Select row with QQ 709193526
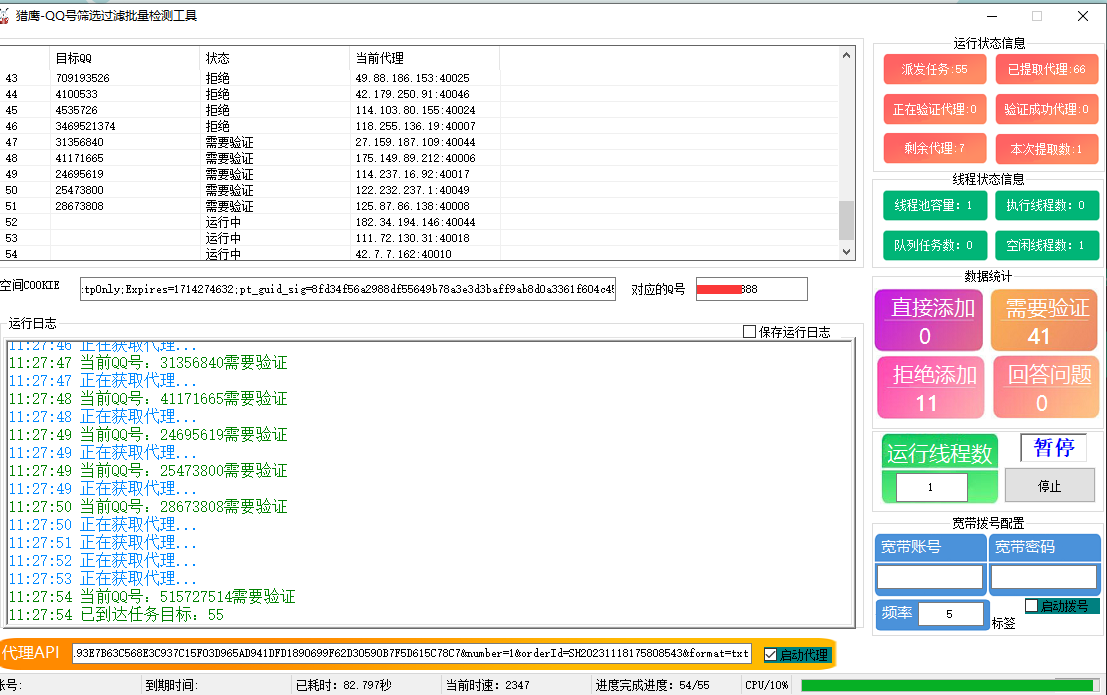The width and height of the screenshot is (1107, 695). pyautogui.click(x=419, y=78)
